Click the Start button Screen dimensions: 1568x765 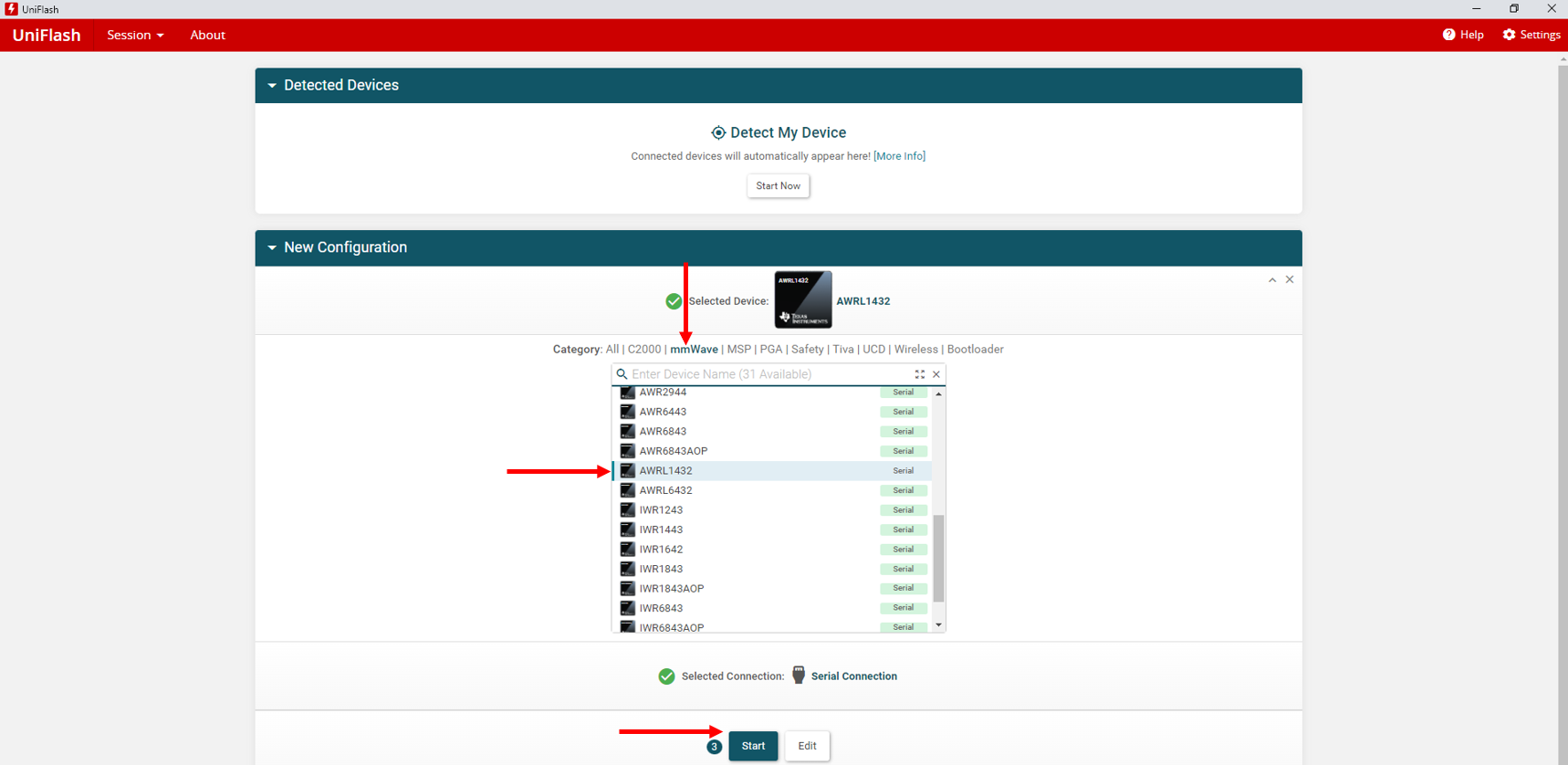click(x=753, y=746)
